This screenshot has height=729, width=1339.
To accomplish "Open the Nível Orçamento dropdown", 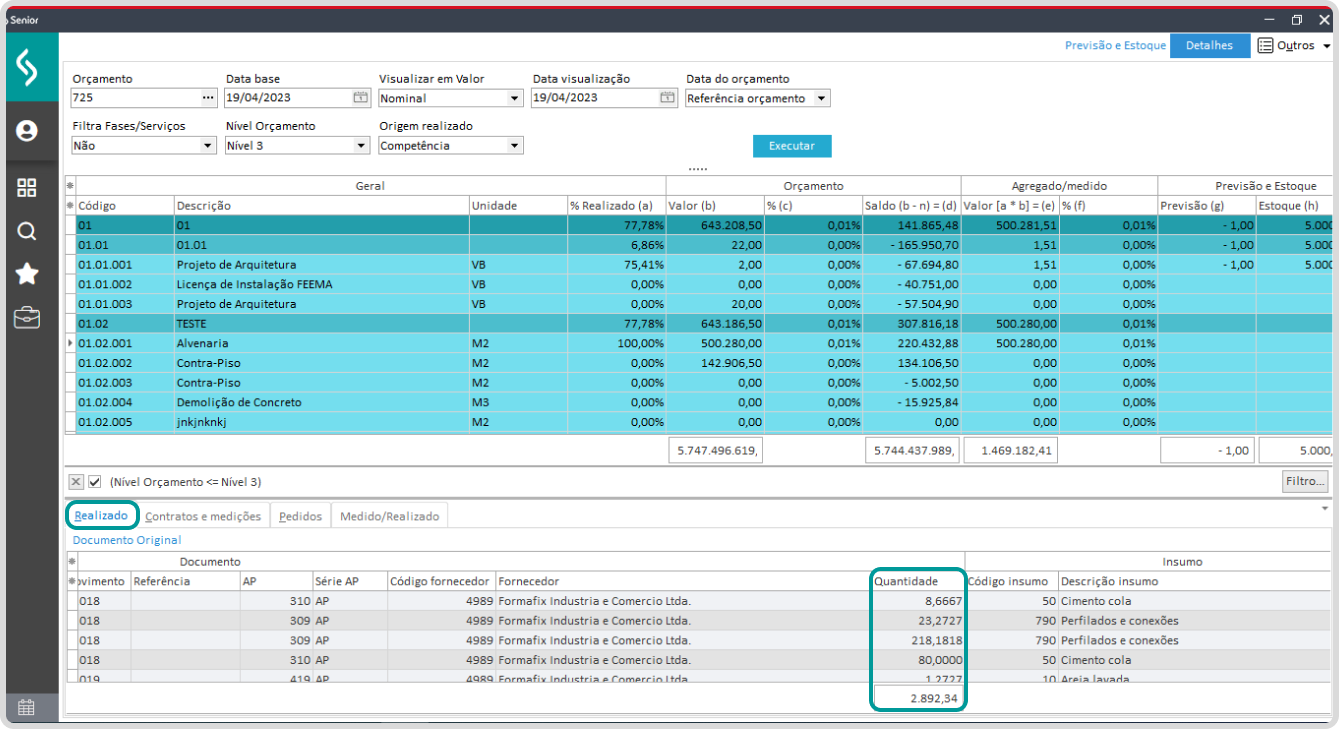I will pos(361,146).
